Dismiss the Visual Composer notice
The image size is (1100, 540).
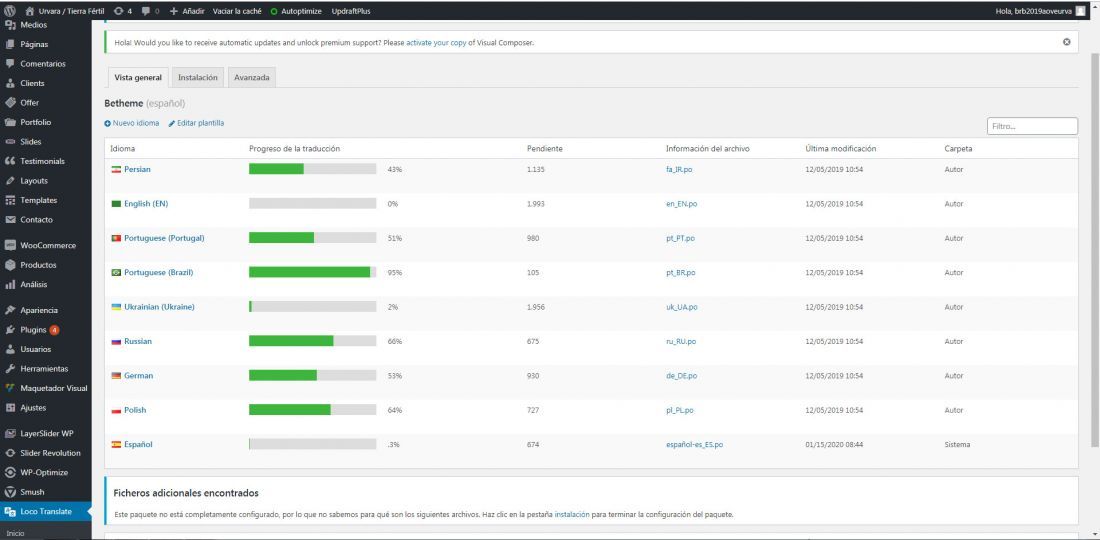1066,42
